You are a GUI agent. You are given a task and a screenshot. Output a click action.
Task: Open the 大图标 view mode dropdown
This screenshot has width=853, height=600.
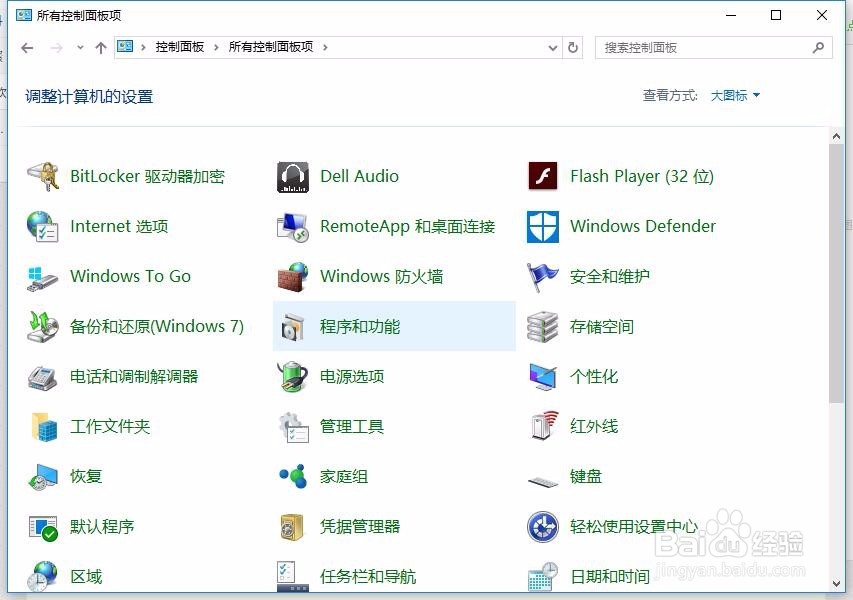pos(735,96)
